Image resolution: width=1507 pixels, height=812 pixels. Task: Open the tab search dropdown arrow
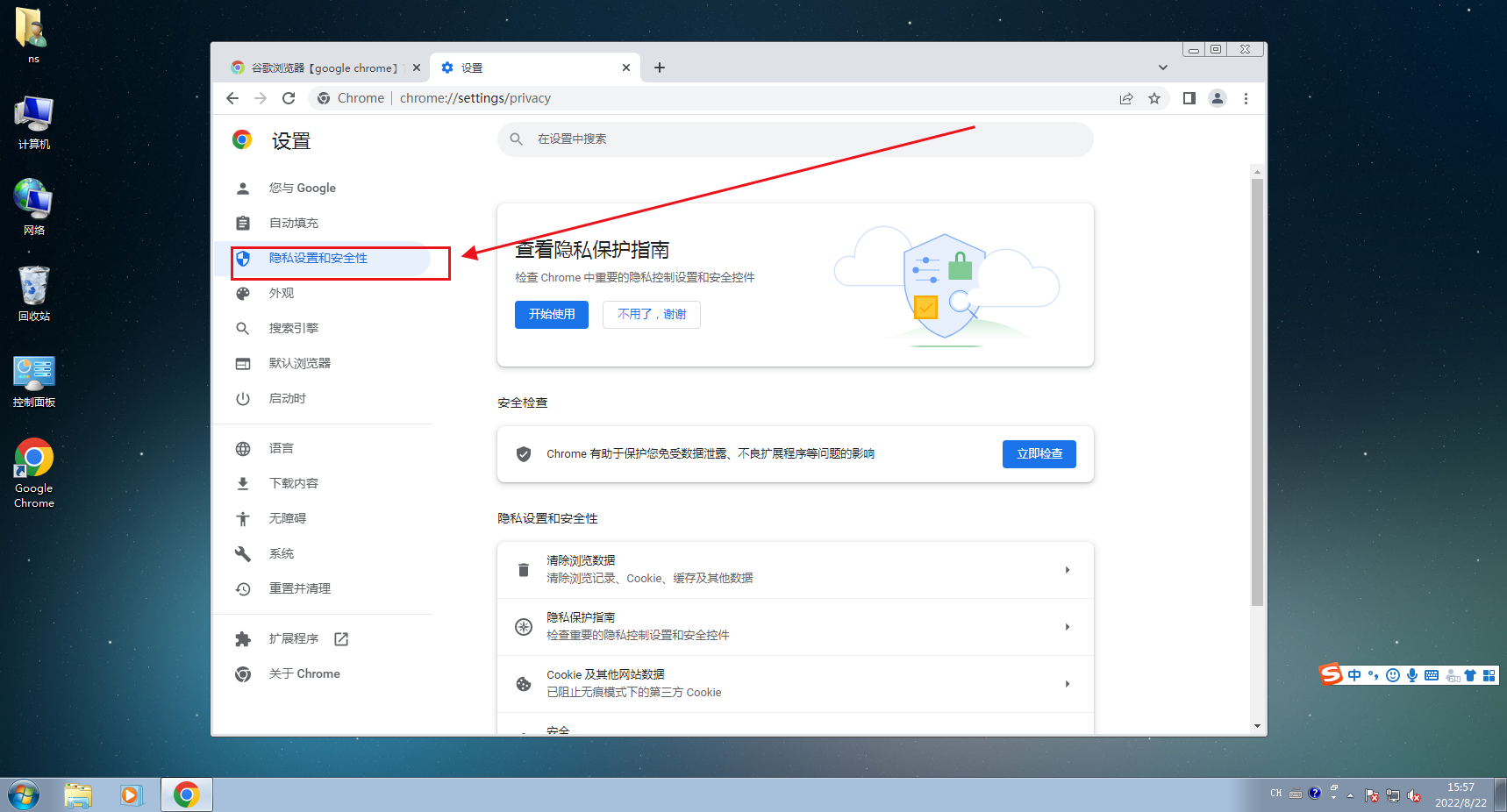tap(1162, 67)
